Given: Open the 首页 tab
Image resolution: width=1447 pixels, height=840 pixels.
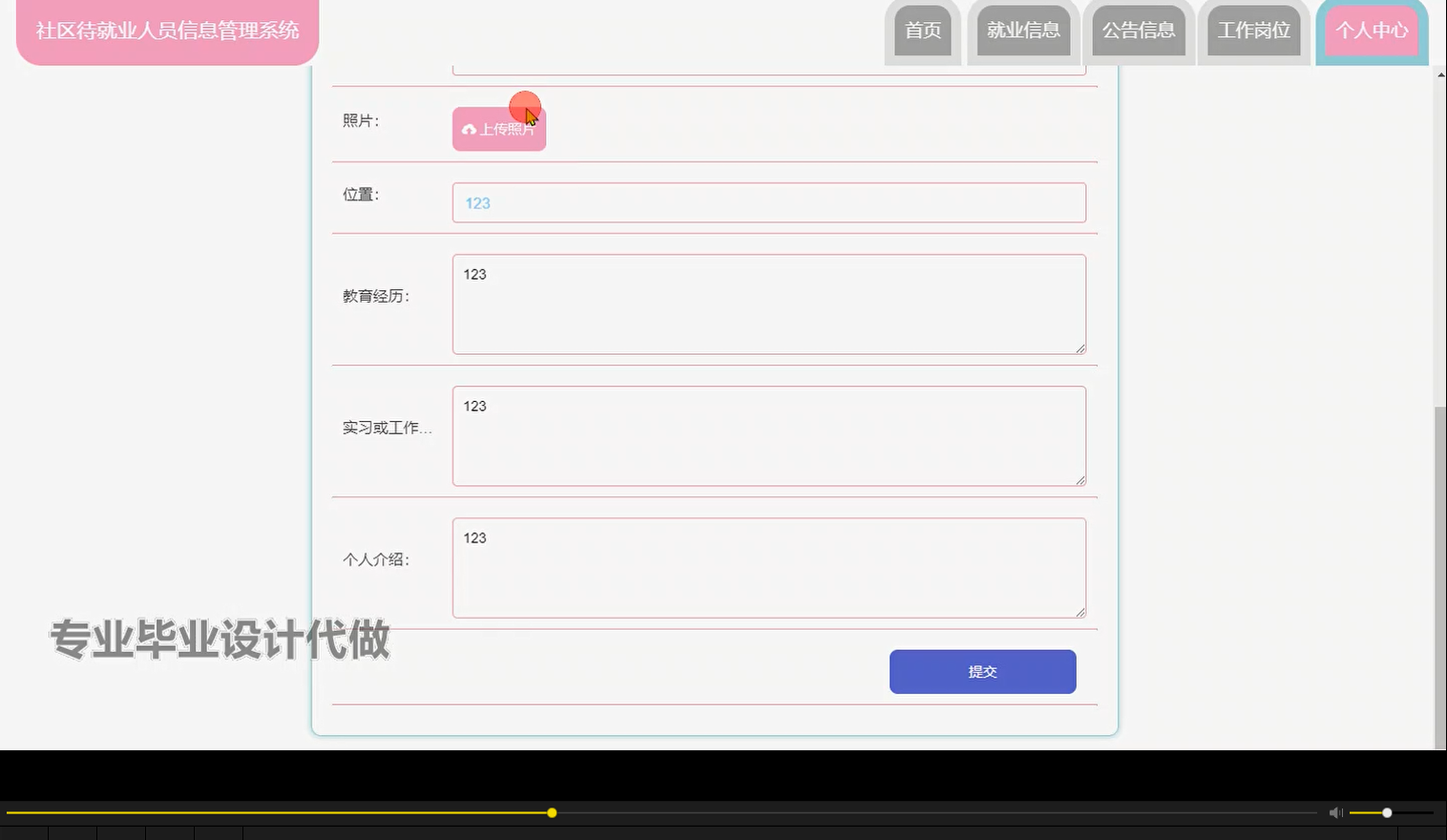Looking at the screenshot, I should (x=922, y=30).
